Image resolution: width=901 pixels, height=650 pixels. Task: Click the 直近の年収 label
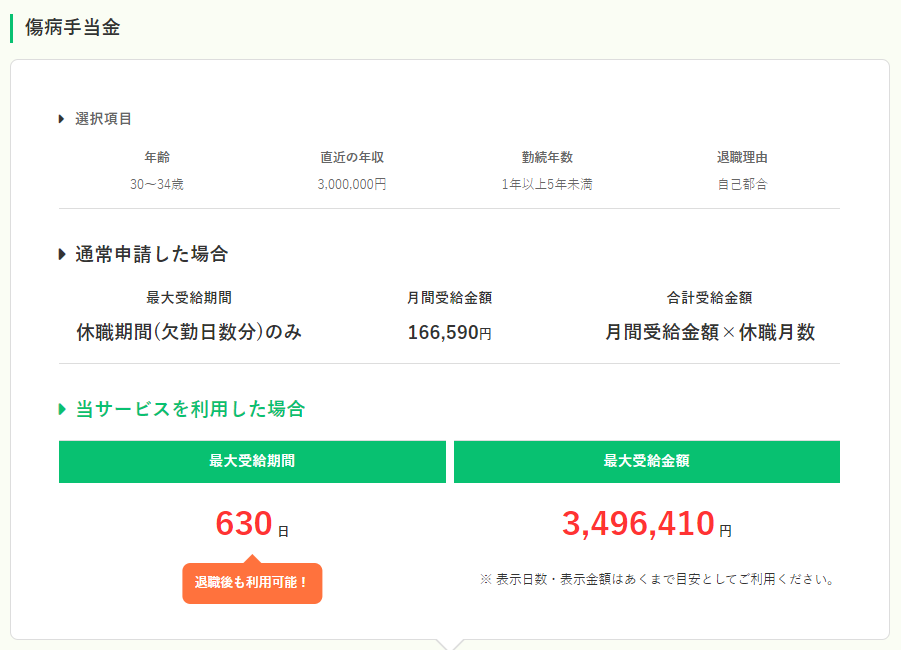[x=352, y=157]
